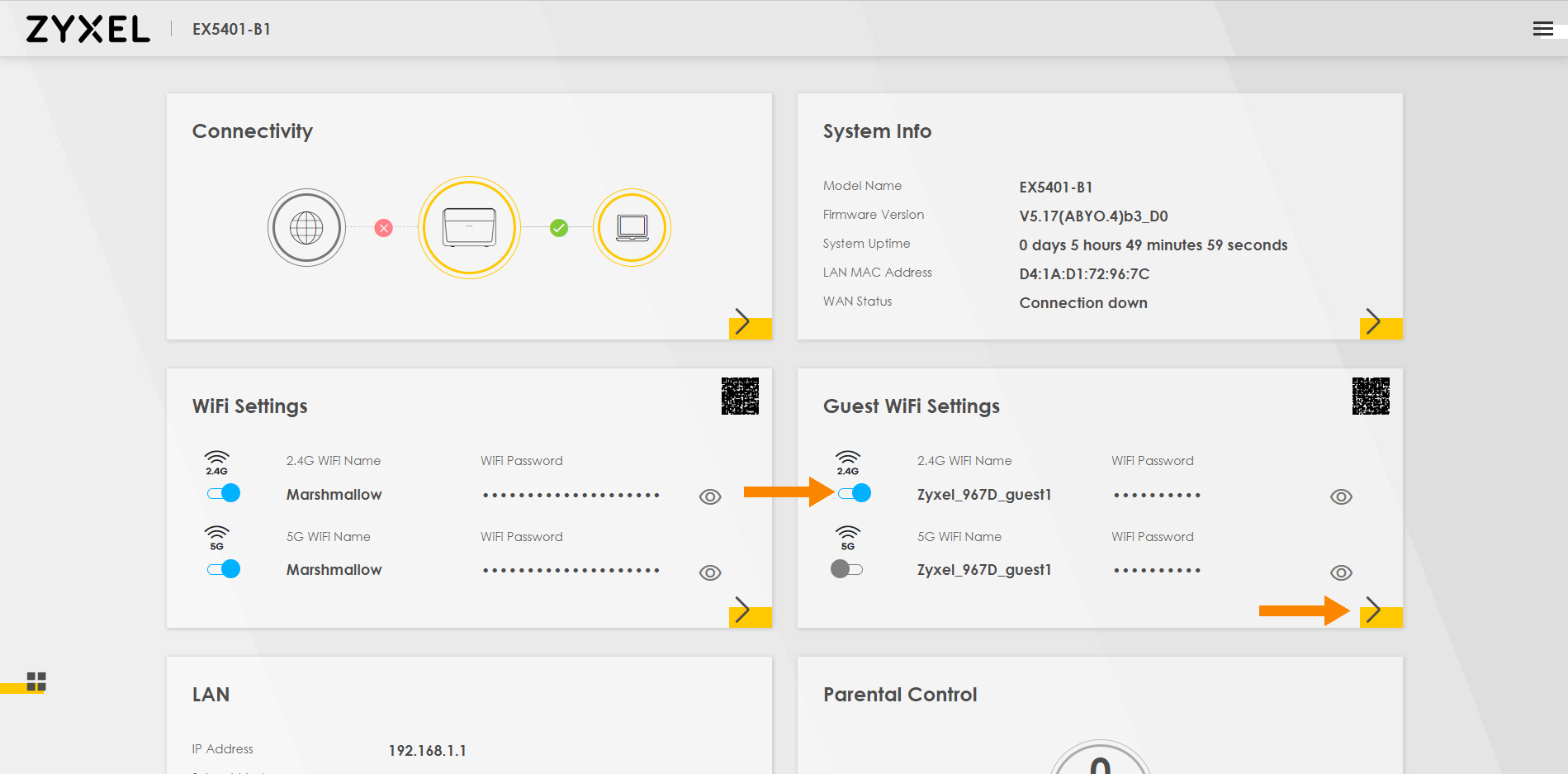The image size is (1568, 774).
Task: Expand the Guest WiFi Settings card arrow
Action: [x=1381, y=612]
